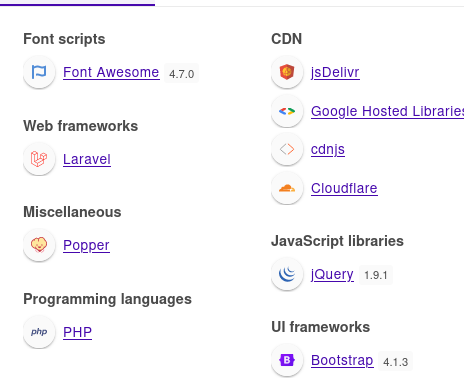Click the Programming languages heading

[107, 299]
